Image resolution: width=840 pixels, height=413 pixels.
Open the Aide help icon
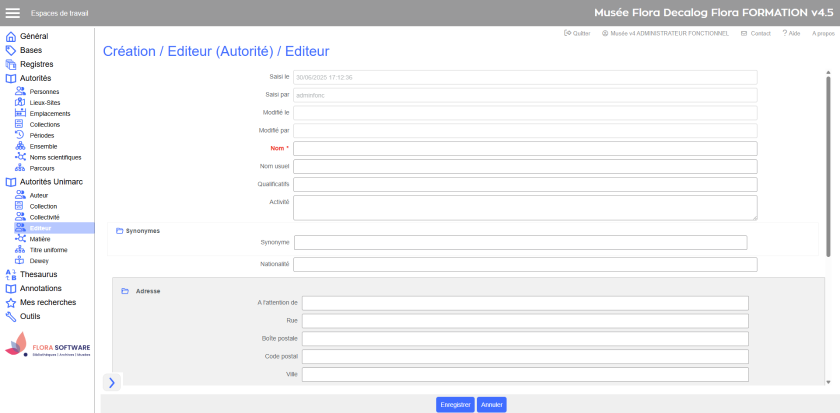[785, 33]
